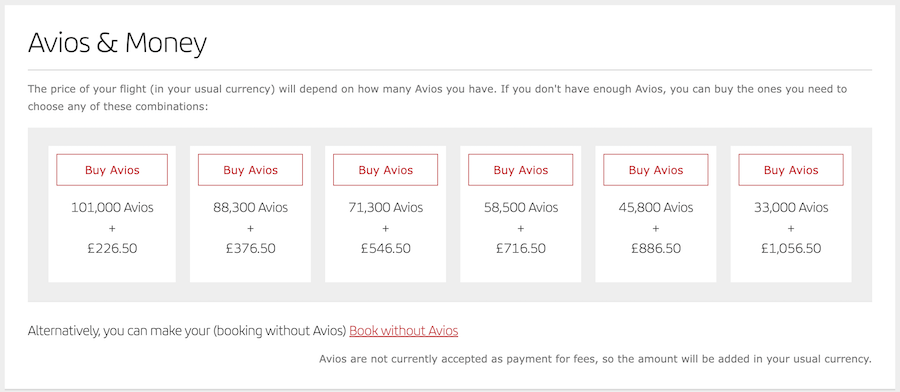Select the 58,500 Avios amount text
Image resolution: width=900 pixels, height=392 pixels.
coord(521,207)
